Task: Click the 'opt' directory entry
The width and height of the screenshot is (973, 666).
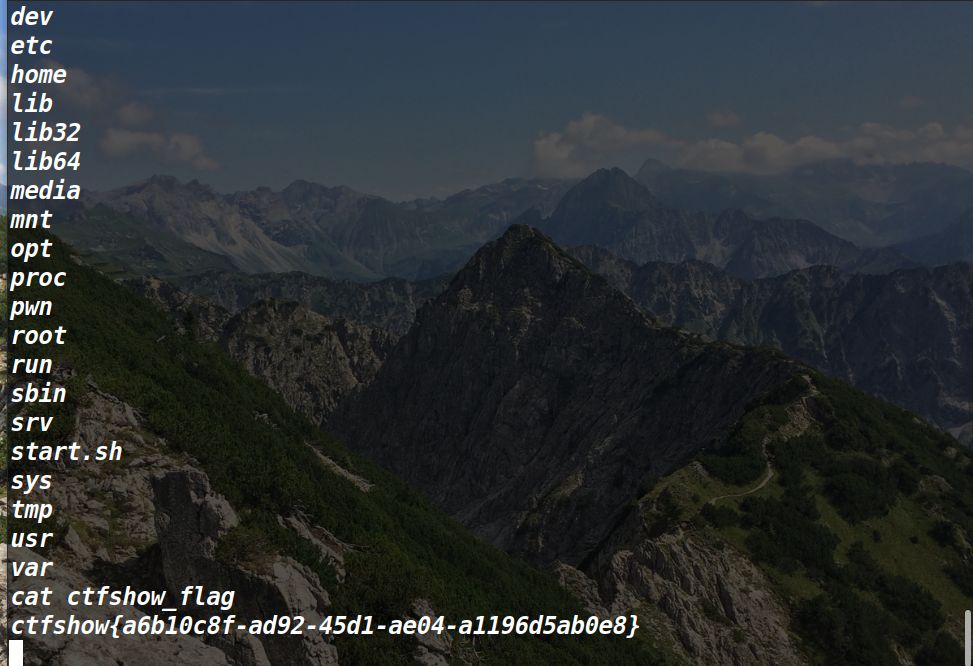Action: click(x=31, y=250)
